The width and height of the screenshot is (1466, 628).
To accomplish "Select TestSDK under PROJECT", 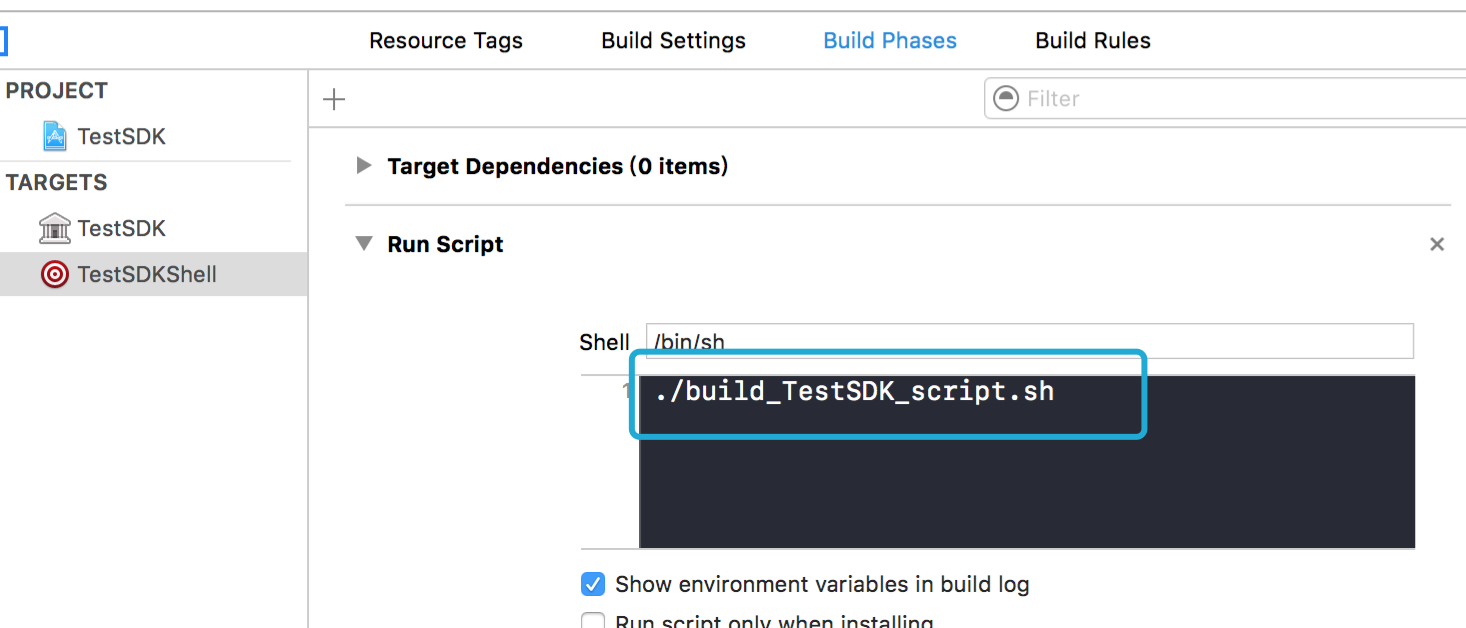I will (121, 136).
